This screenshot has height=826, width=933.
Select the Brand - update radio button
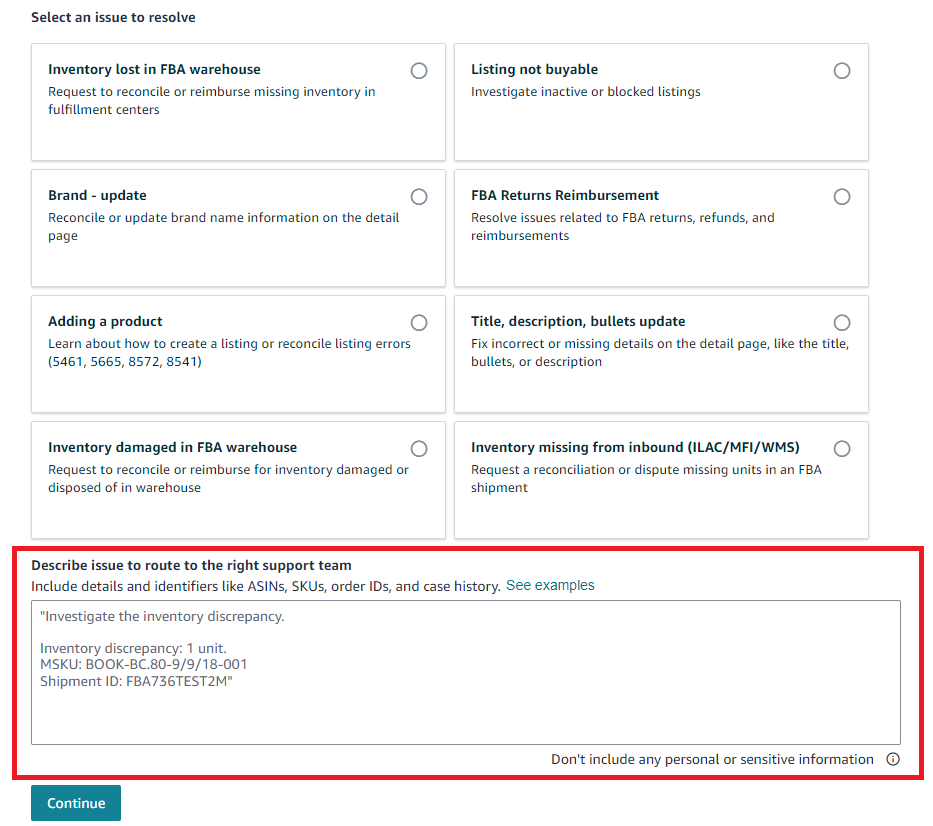tap(419, 196)
